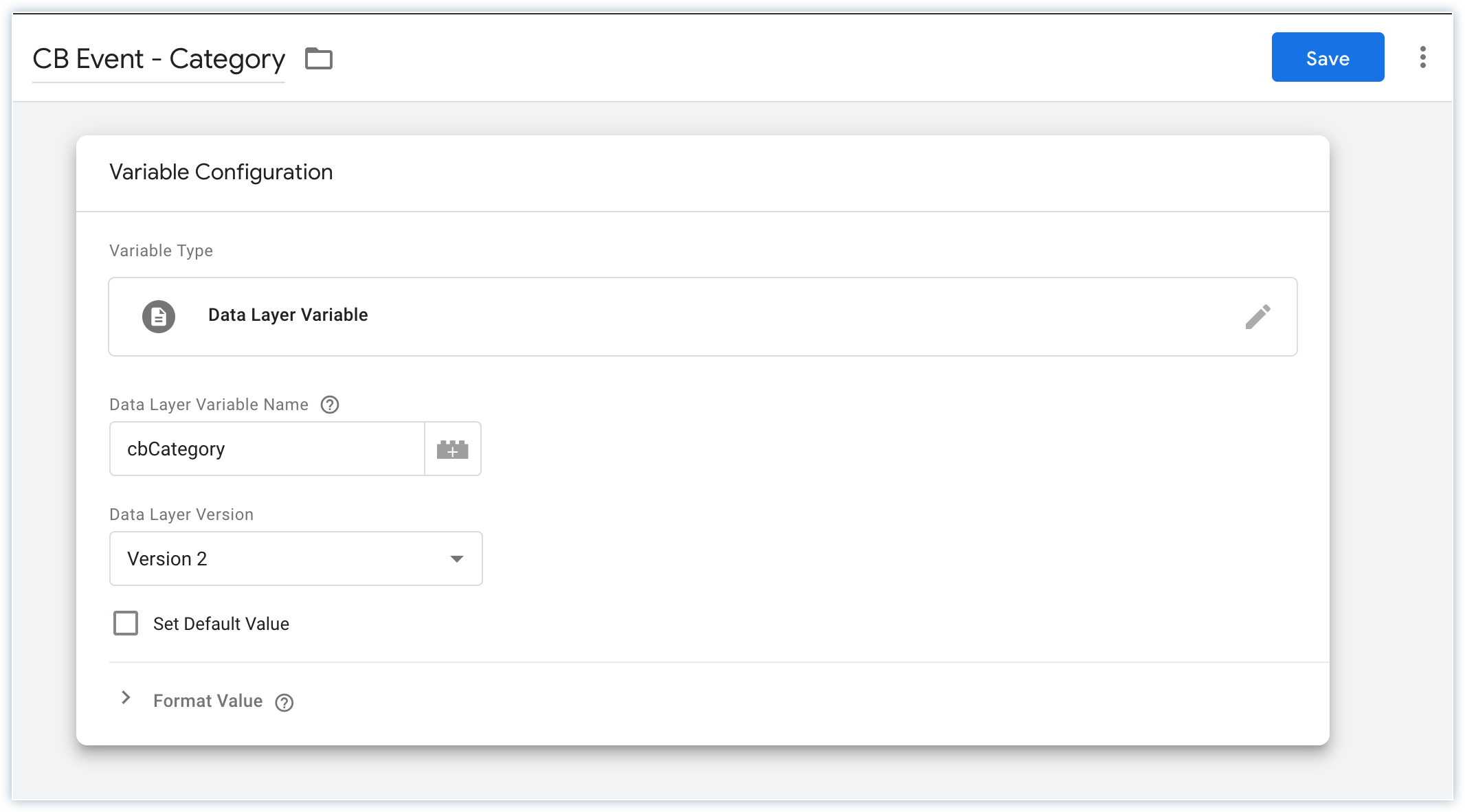Screen dimensions: 1465x812
Task: Click the folder icon beside the variable title
Action: pos(319,59)
